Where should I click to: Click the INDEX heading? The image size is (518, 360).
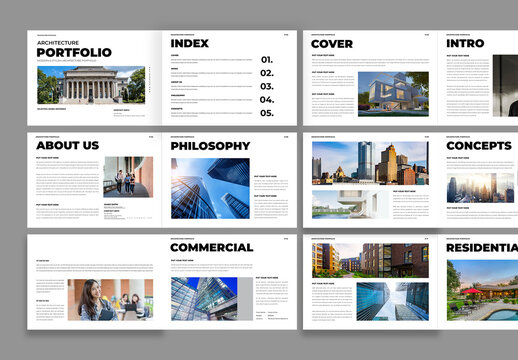[x=190, y=43]
